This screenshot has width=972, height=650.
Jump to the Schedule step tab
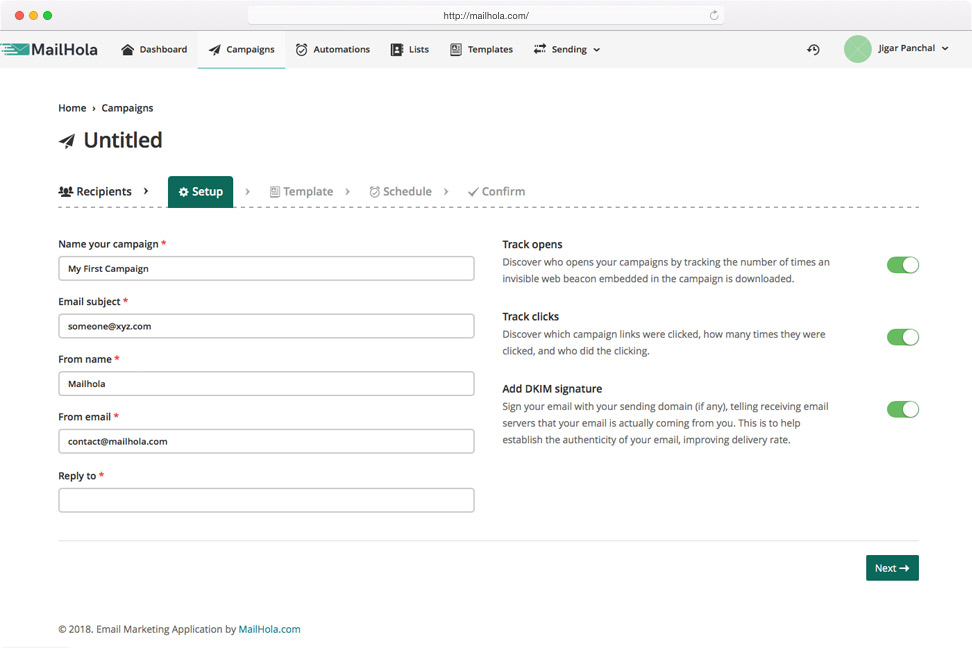[x=400, y=191]
